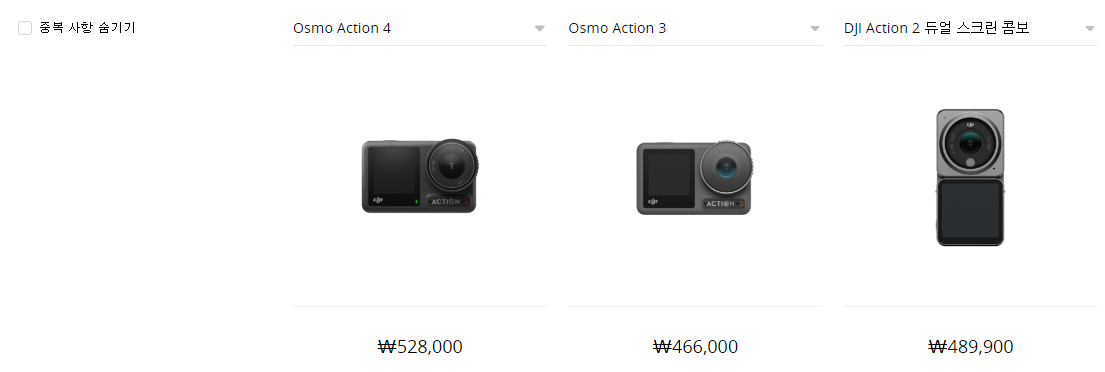The height and width of the screenshot is (372, 1105).
Task: Click the DJI Action 2 top camera module
Action: pos(970,143)
